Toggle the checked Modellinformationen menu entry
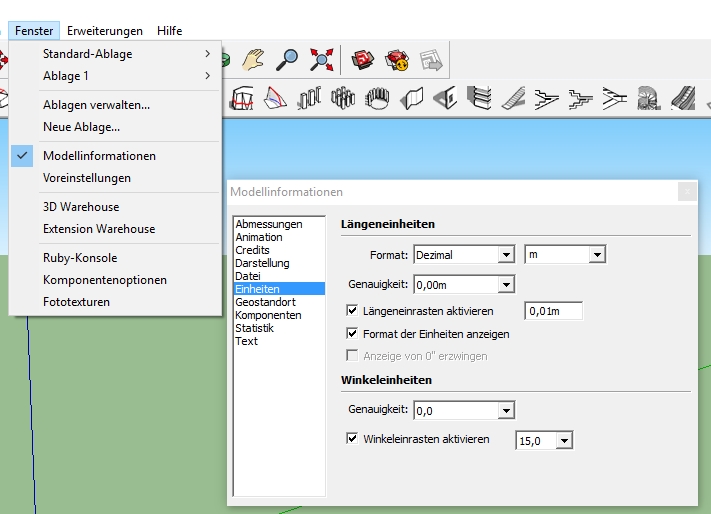Viewport: 711px width, 514px height. click(x=115, y=156)
